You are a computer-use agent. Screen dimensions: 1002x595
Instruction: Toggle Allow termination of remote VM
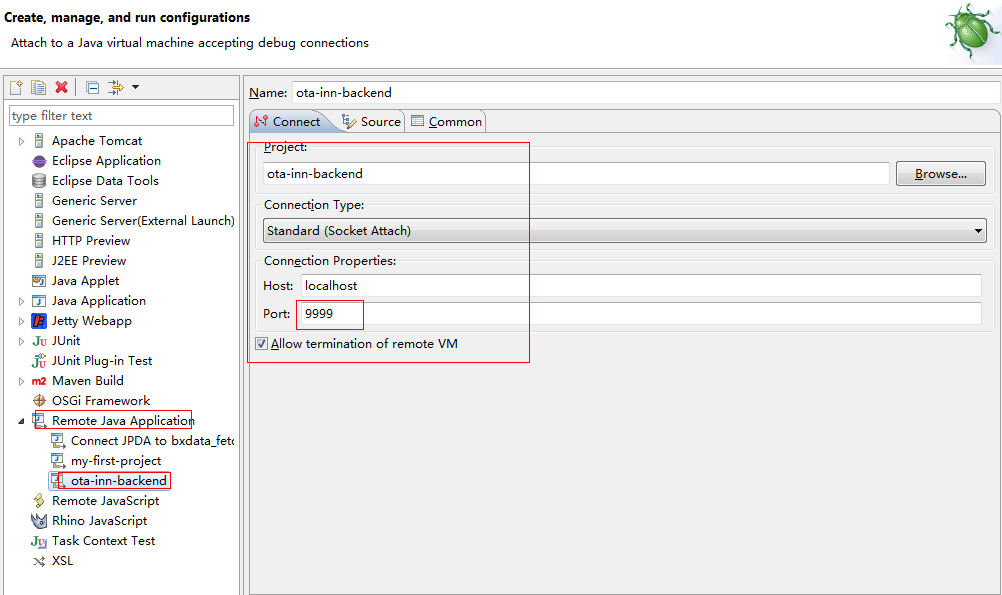pyautogui.click(x=262, y=344)
